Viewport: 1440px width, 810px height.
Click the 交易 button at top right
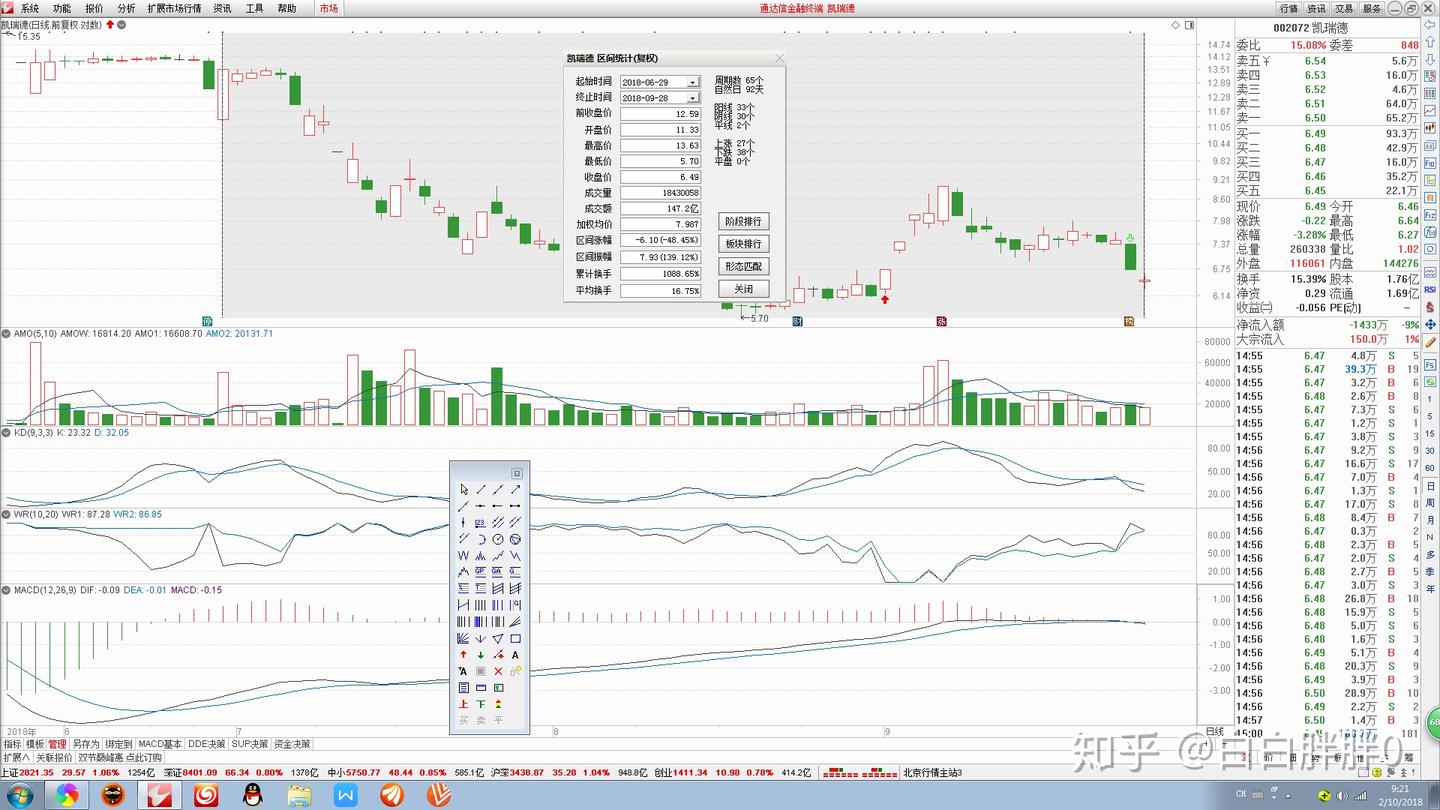click(x=1344, y=8)
